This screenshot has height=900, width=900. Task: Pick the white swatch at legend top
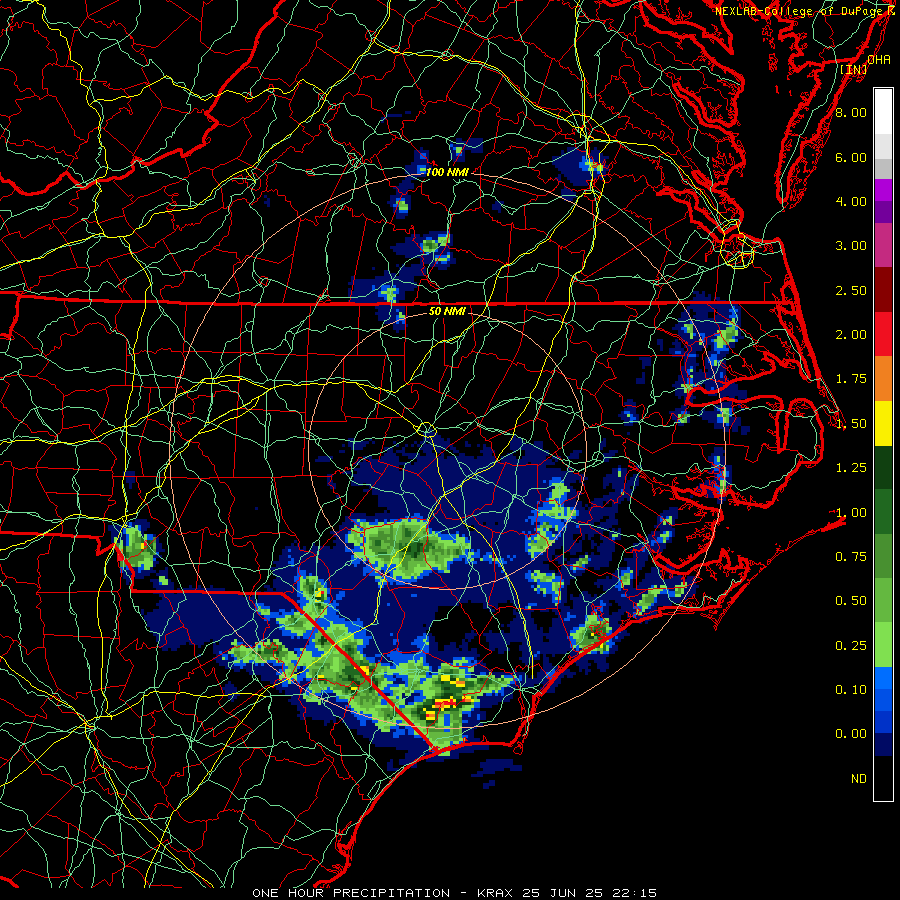[883, 112]
